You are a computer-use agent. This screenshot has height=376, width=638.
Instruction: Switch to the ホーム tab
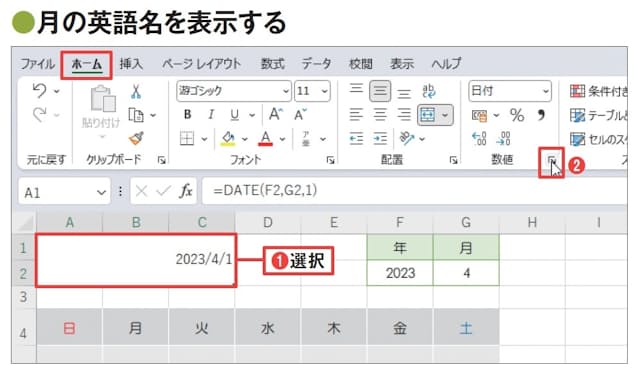(86, 64)
